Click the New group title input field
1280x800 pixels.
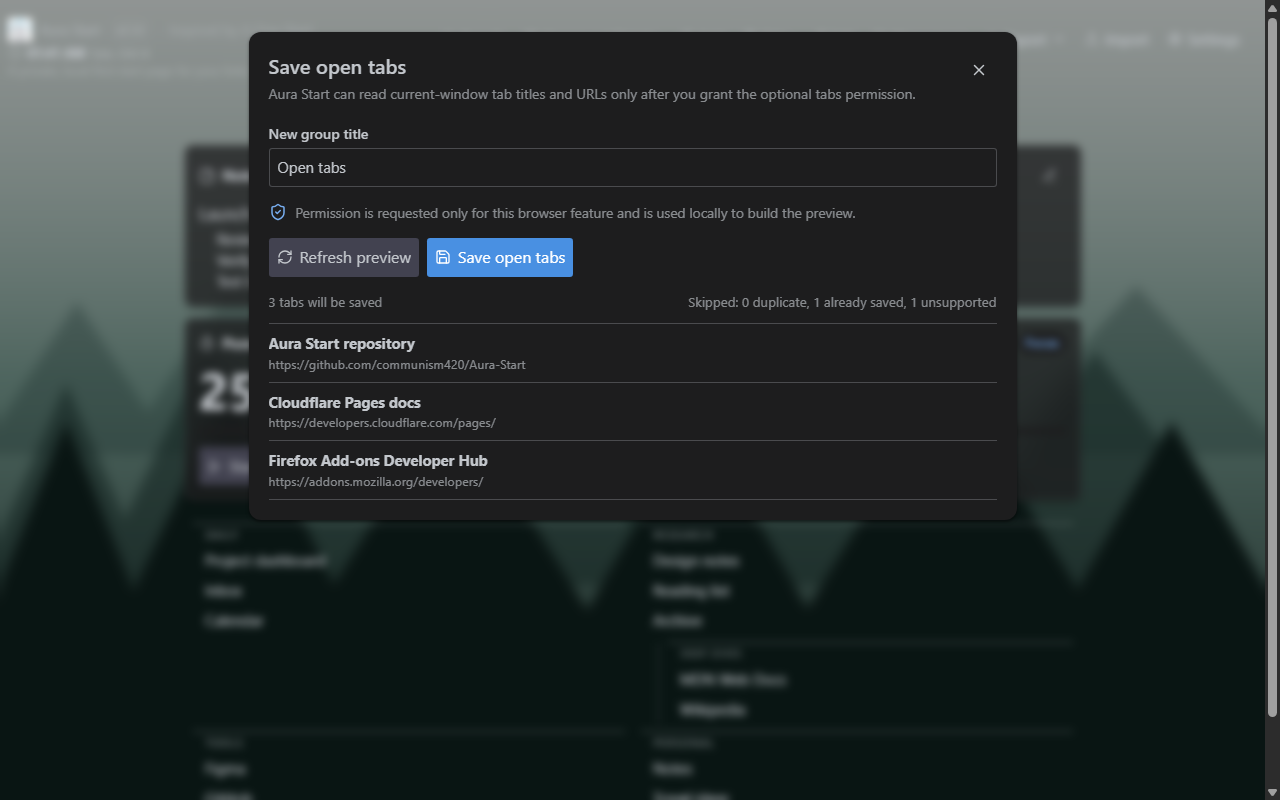click(632, 168)
